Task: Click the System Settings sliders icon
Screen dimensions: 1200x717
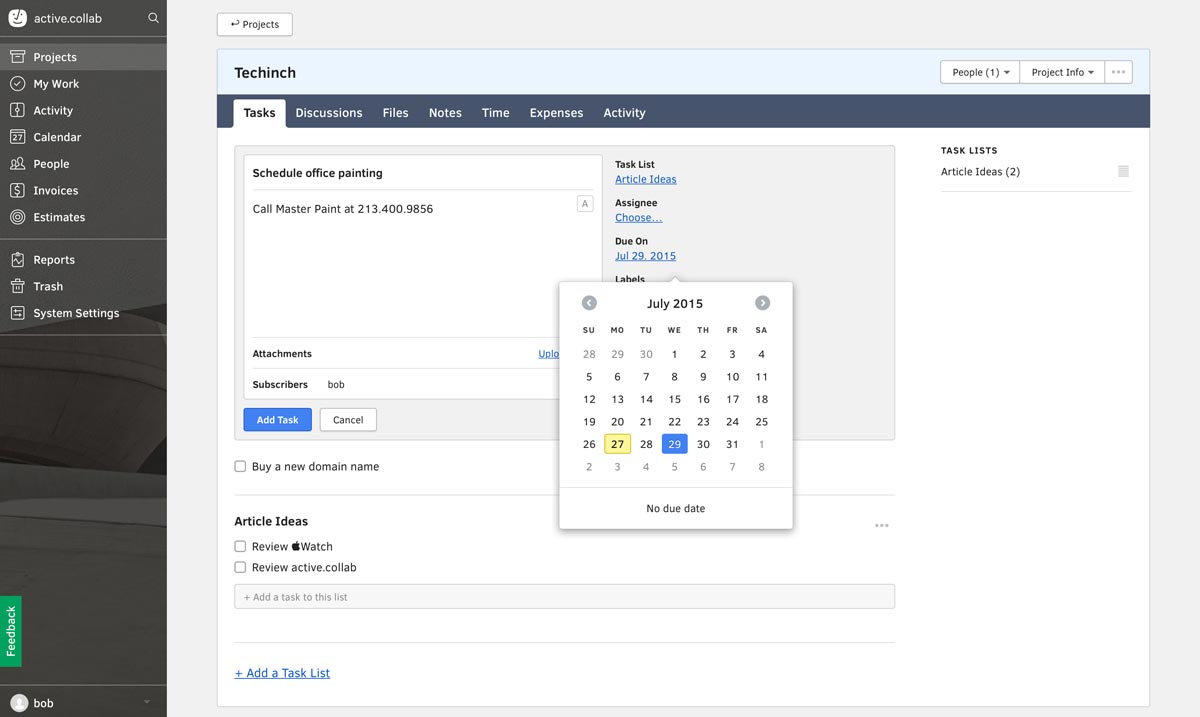Action: coord(17,313)
